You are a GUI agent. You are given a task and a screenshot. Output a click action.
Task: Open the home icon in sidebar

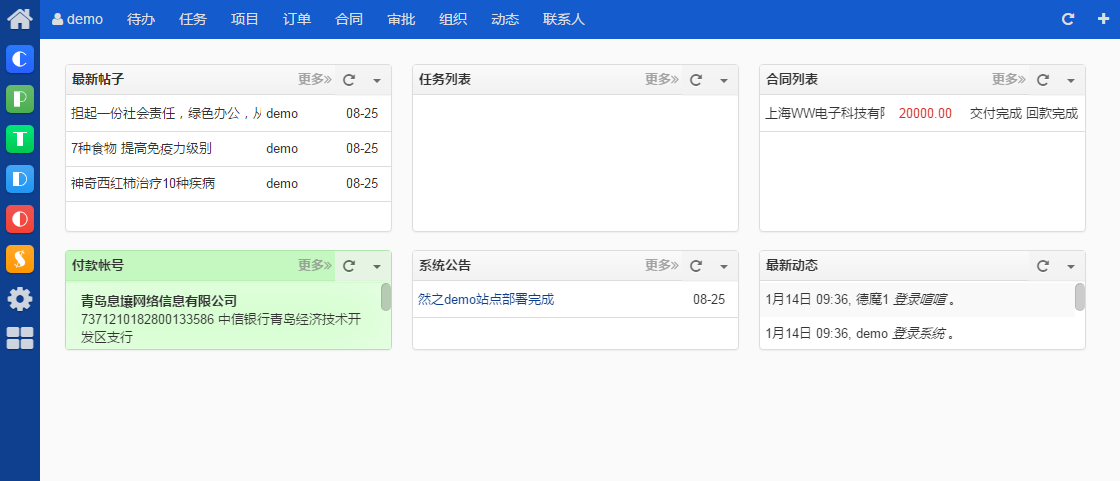pos(19,19)
